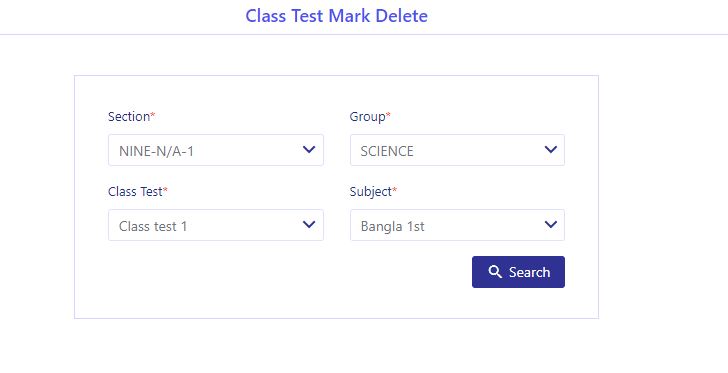728x373 pixels.
Task: Open the Group dropdown showing SCIENCE
Action: [x=457, y=150]
